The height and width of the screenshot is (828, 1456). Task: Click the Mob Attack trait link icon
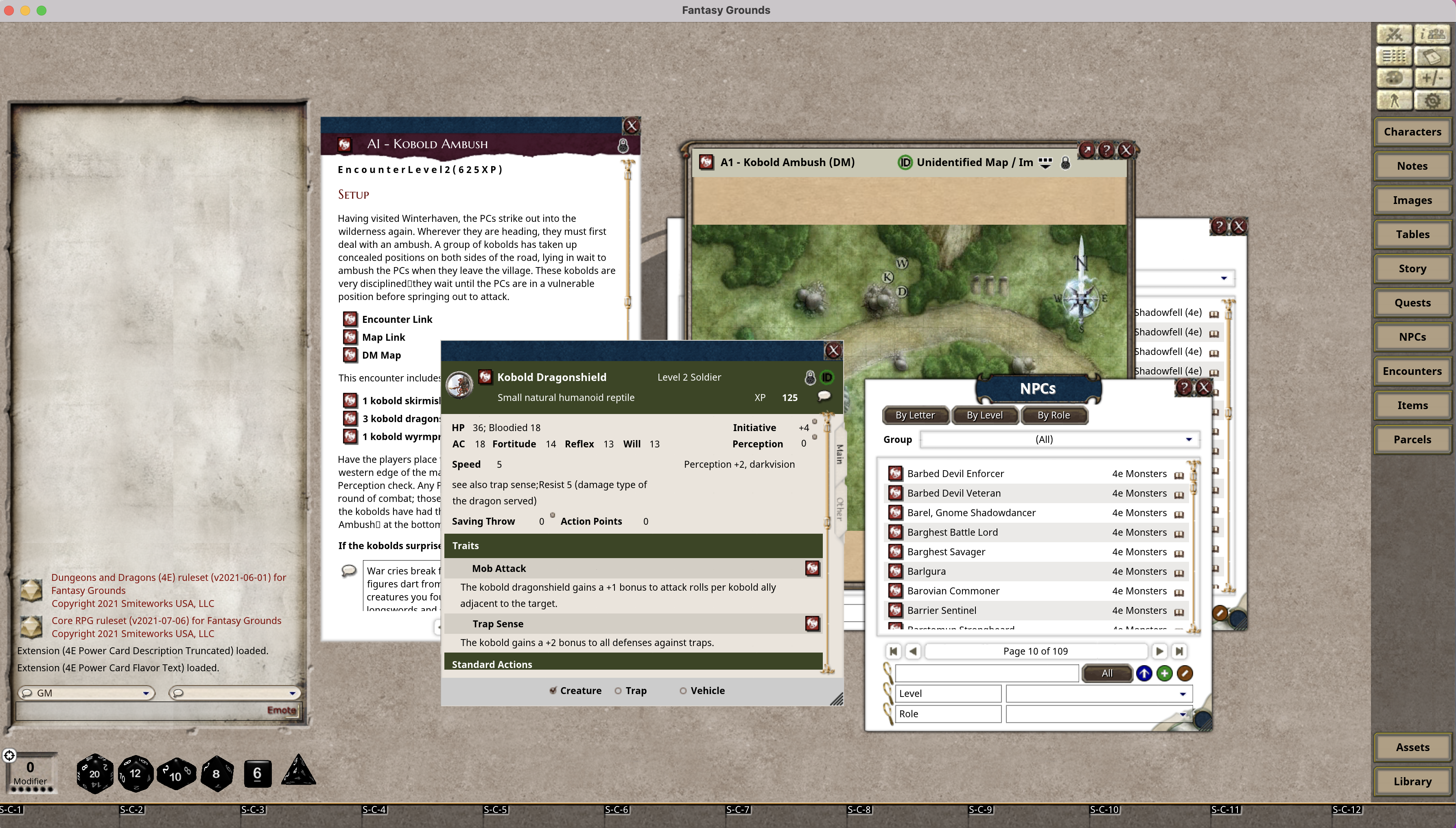[x=812, y=568]
